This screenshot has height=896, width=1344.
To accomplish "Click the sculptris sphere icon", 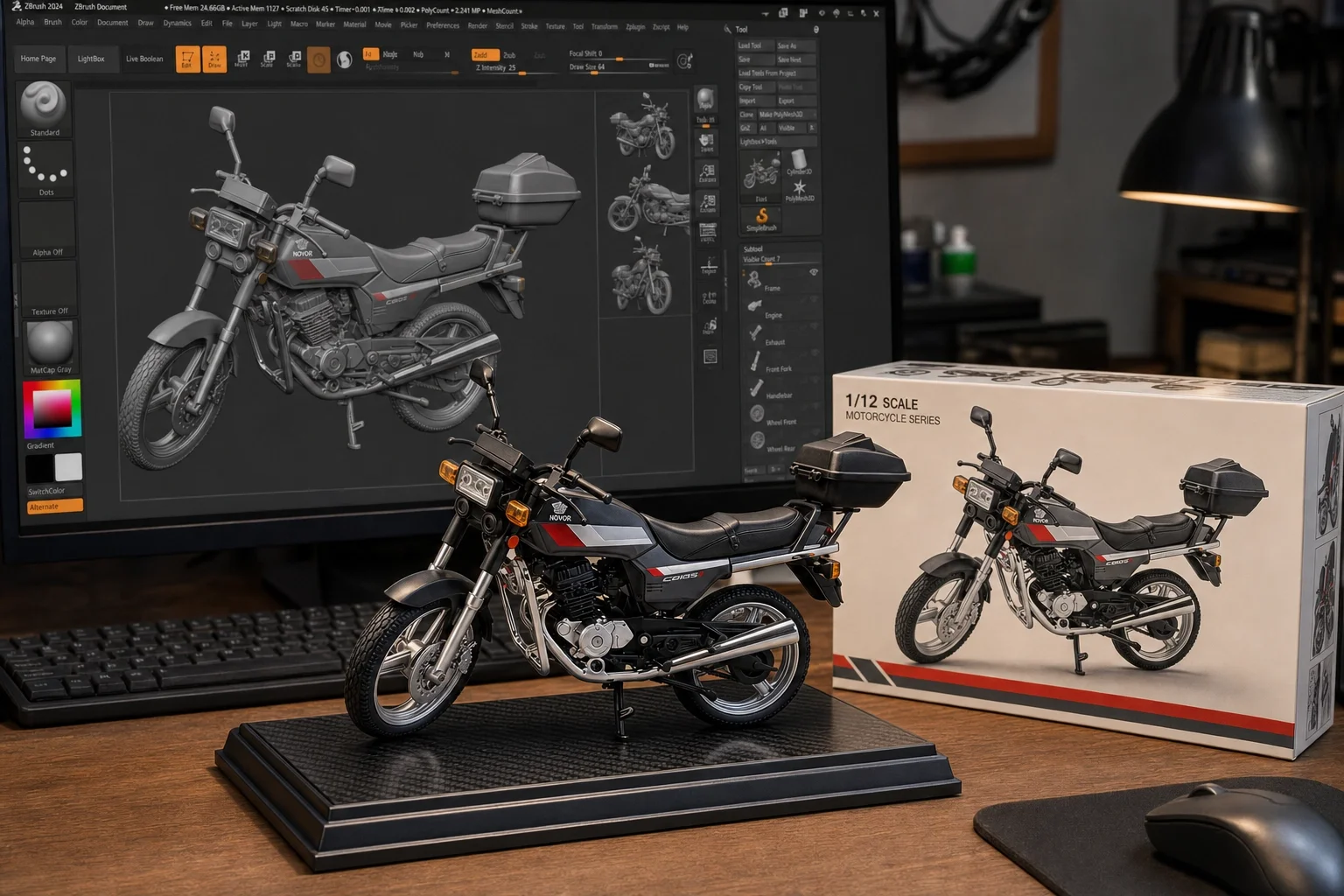I will tap(345, 59).
